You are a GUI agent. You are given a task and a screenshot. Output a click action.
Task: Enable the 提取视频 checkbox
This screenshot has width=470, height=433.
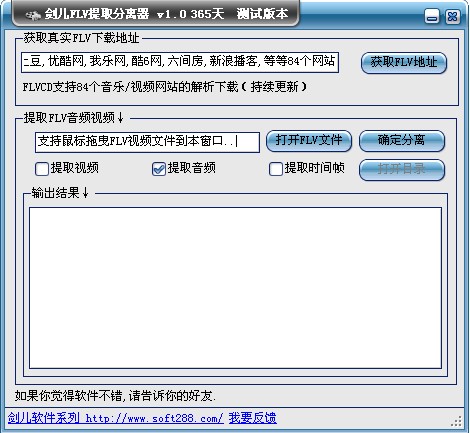[42, 169]
